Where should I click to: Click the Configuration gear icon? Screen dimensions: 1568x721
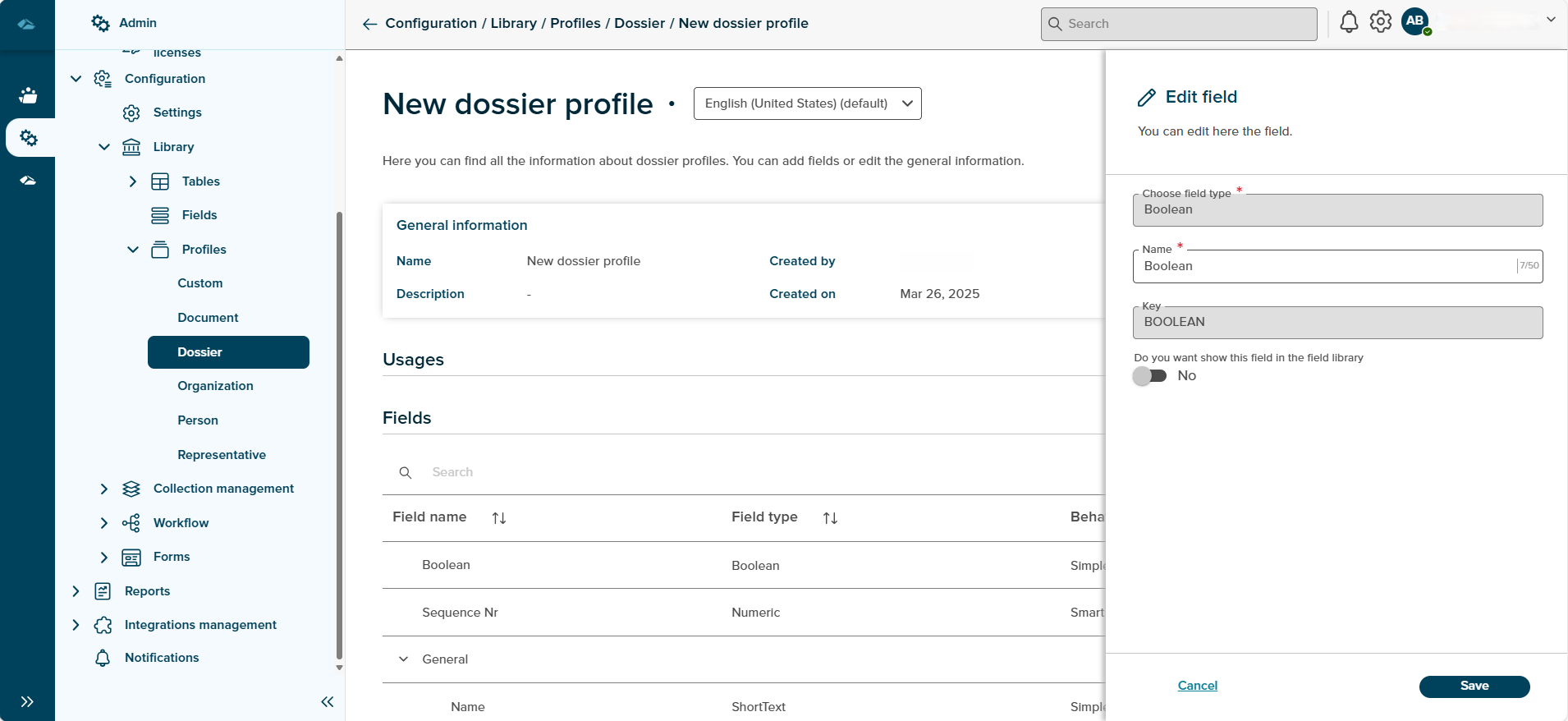(x=103, y=79)
